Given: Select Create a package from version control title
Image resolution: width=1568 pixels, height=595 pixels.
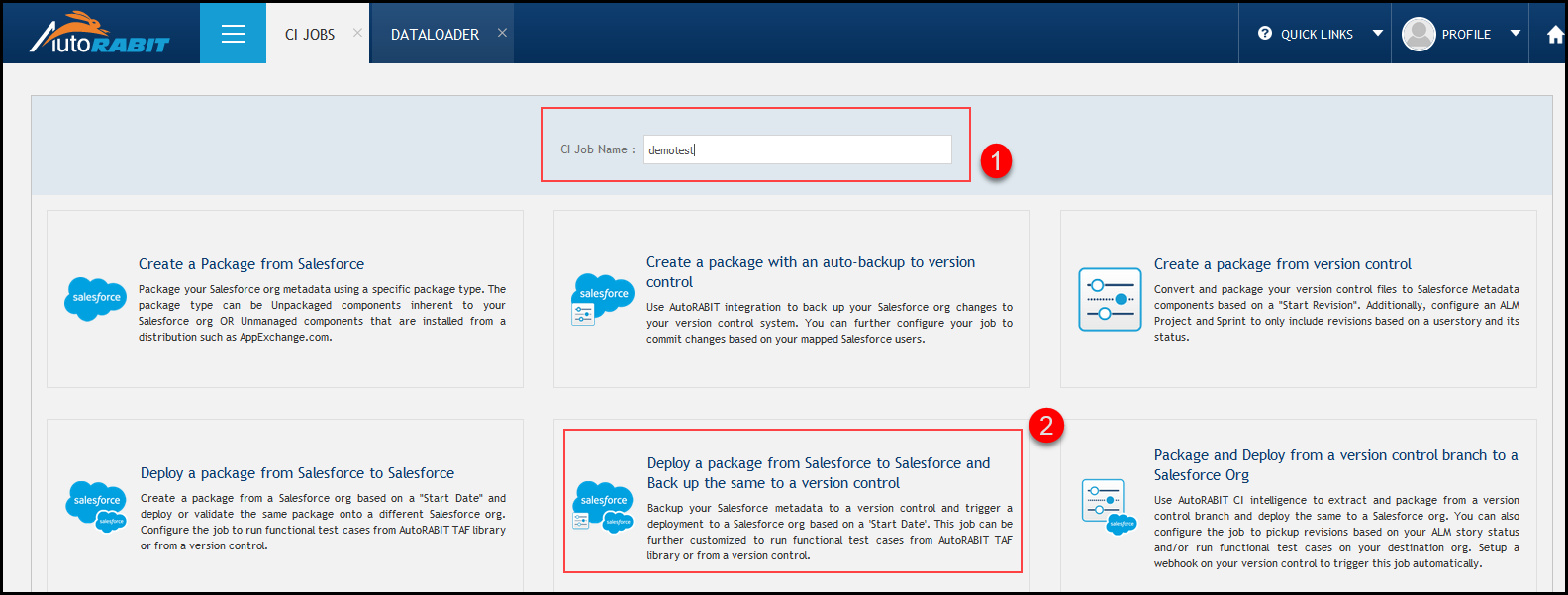Looking at the screenshot, I should [1283, 264].
